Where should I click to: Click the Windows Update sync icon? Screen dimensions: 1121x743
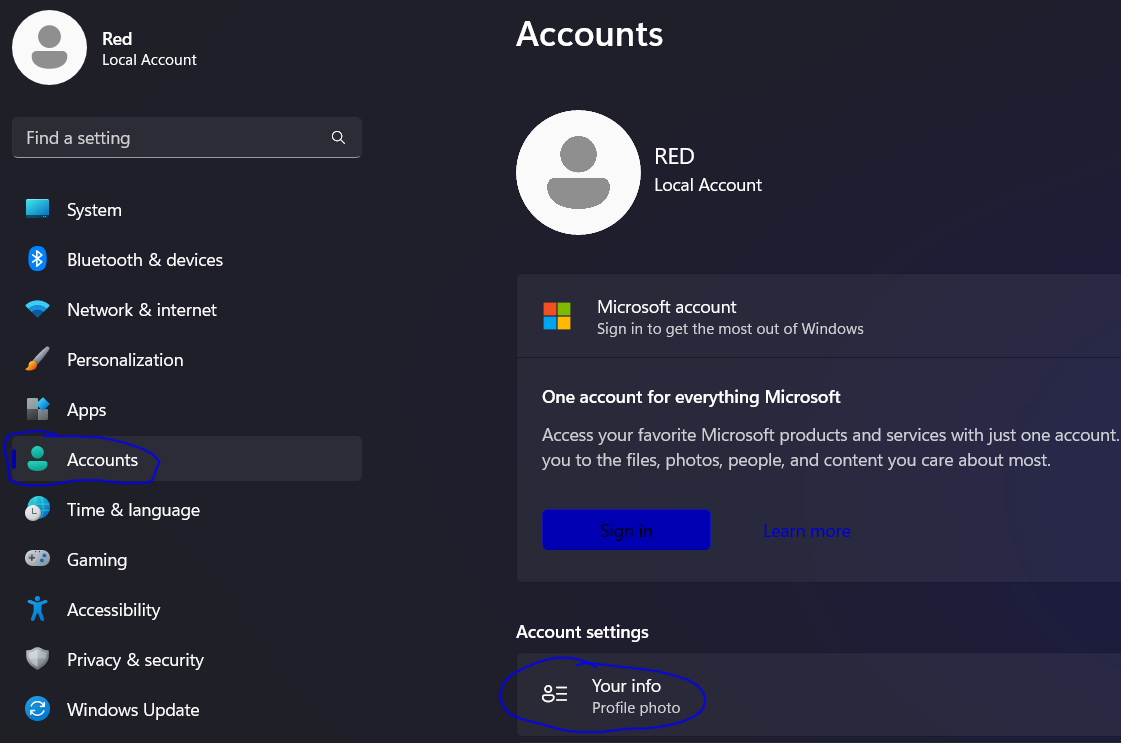(37, 709)
